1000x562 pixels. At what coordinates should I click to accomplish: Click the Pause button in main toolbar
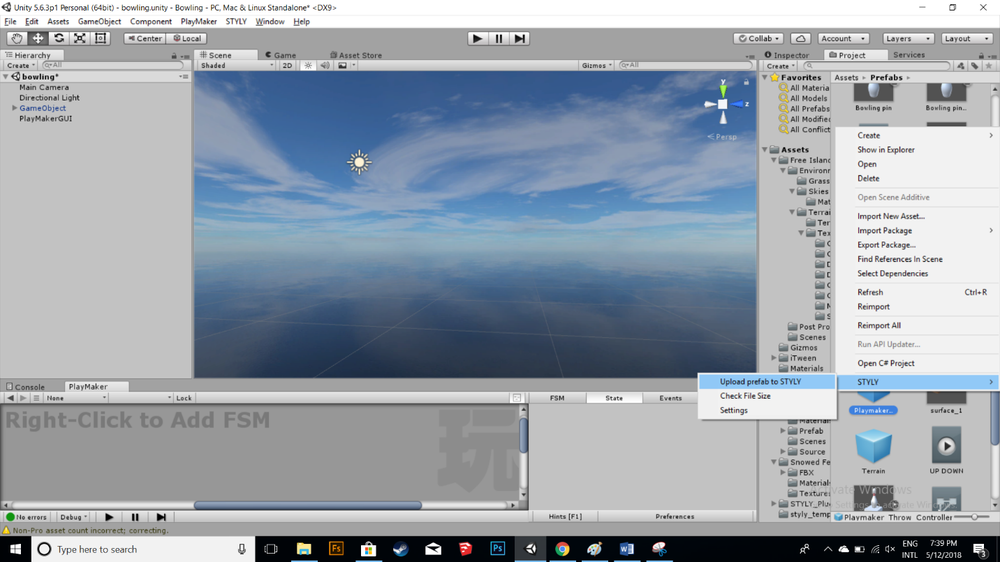point(499,38)
